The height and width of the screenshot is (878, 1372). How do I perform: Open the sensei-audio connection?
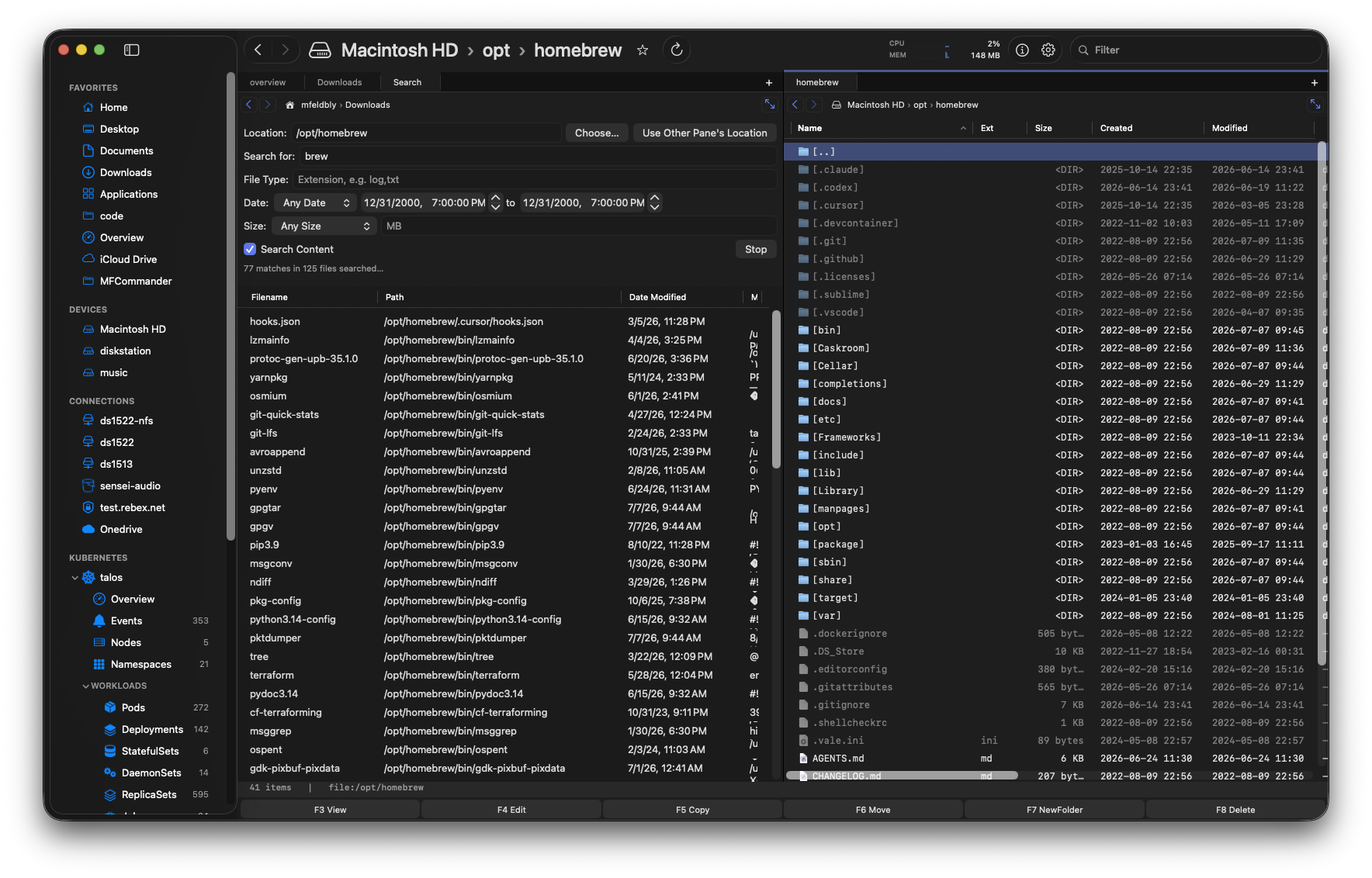[x=130, y=486]
